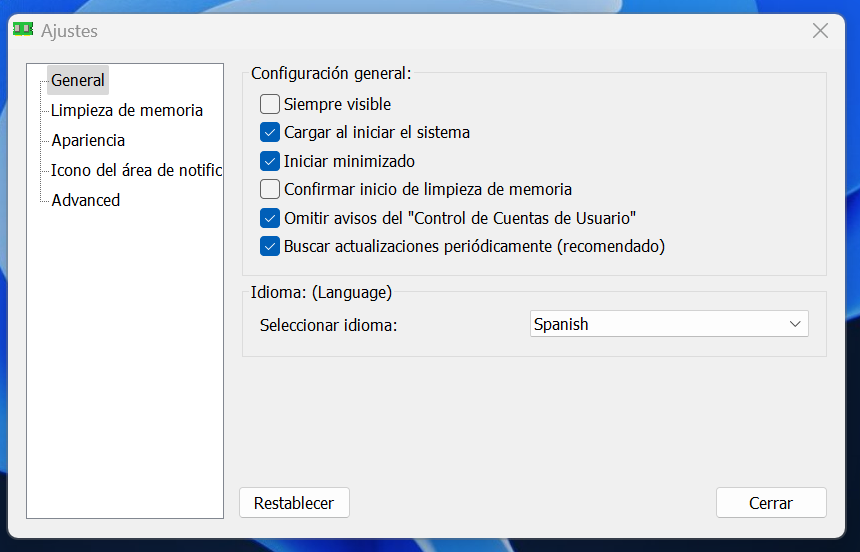Screen dimensions: 860x552
Task: Enable the Siempre visible checkbox
Action: coord(269,104)
